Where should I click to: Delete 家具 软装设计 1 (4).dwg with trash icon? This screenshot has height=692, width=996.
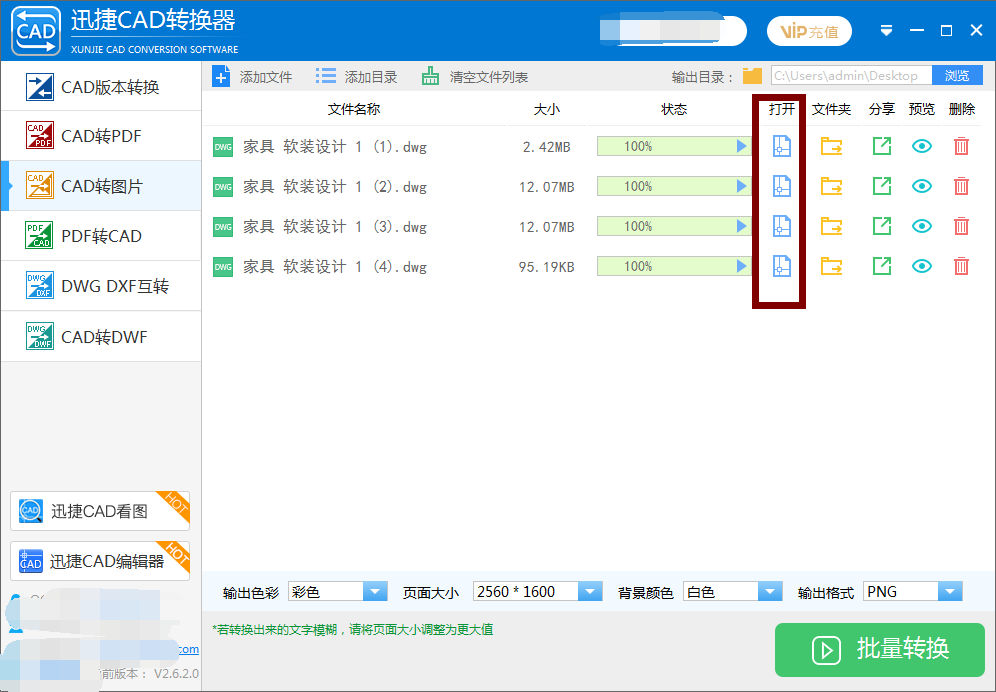(961, 266)
